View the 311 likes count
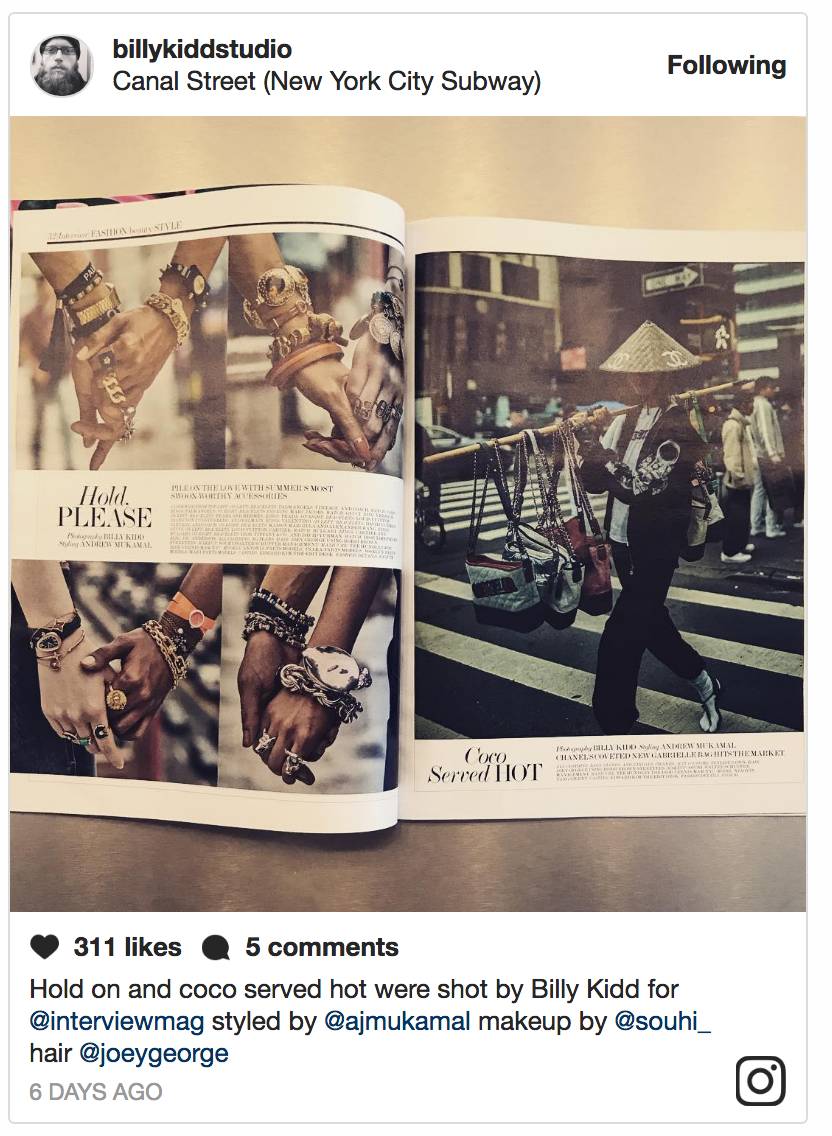832x1136 pixels. coord(128,948)
